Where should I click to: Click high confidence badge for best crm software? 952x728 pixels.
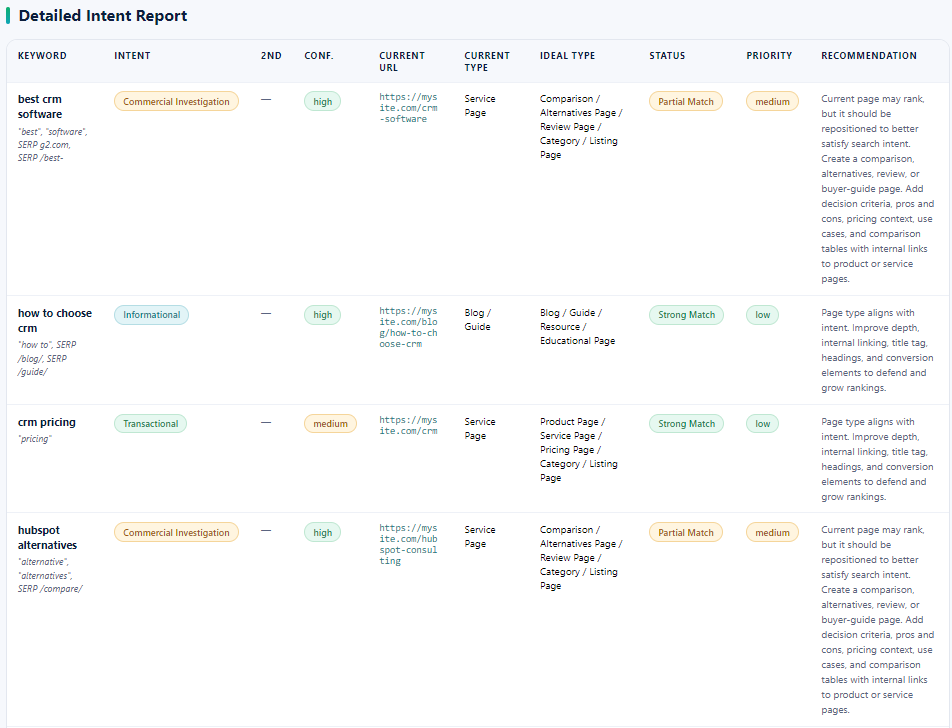pyautogui.click(x=322, y=101)
